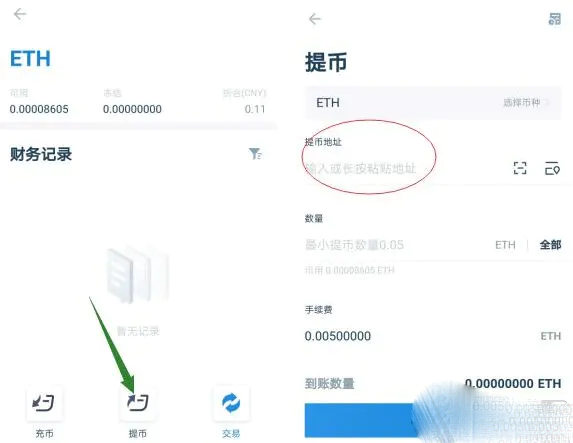The height and width of the screenshot is (443, 573).
Task: Go back from the ETH asset page
Action: (20, 14)
